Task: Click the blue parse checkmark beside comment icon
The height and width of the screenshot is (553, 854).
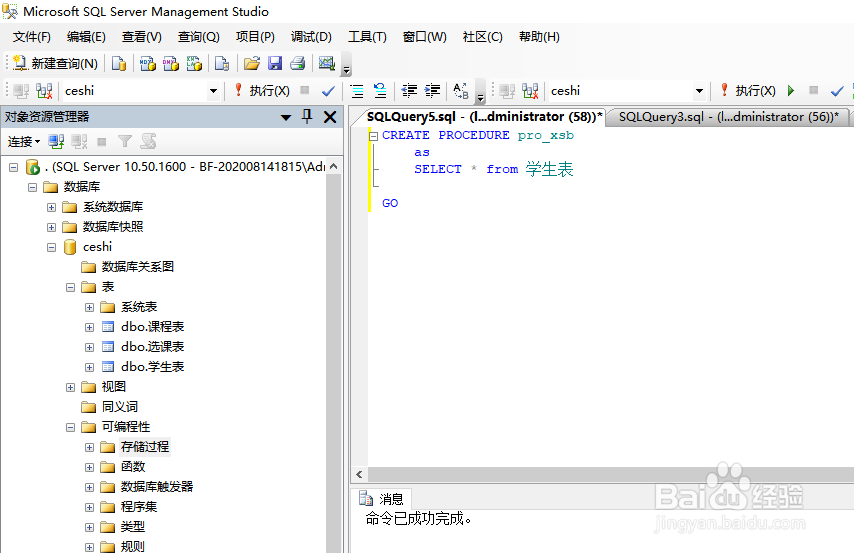Action: [328, 91]
